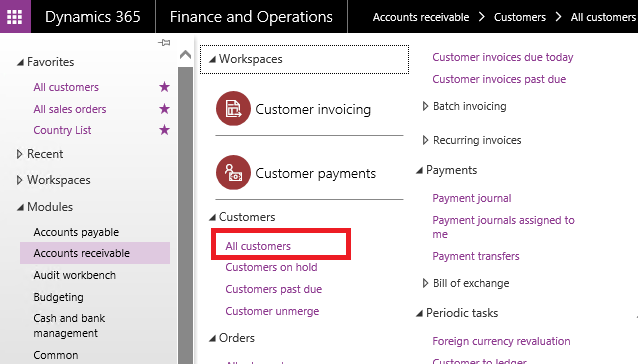Open Payment journal link
Screen dimensions: 638x364
(x=472, y=198)
